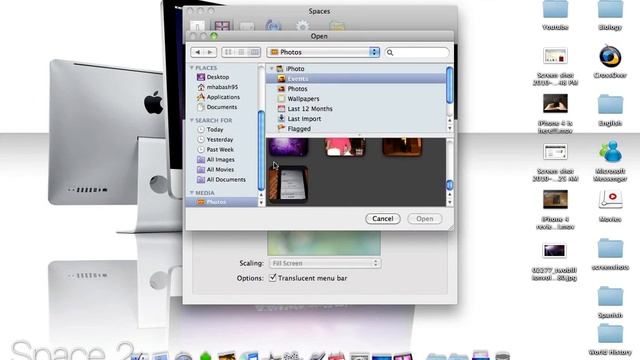Select Photos under MEDIA in sidebar

click(222, 202)
